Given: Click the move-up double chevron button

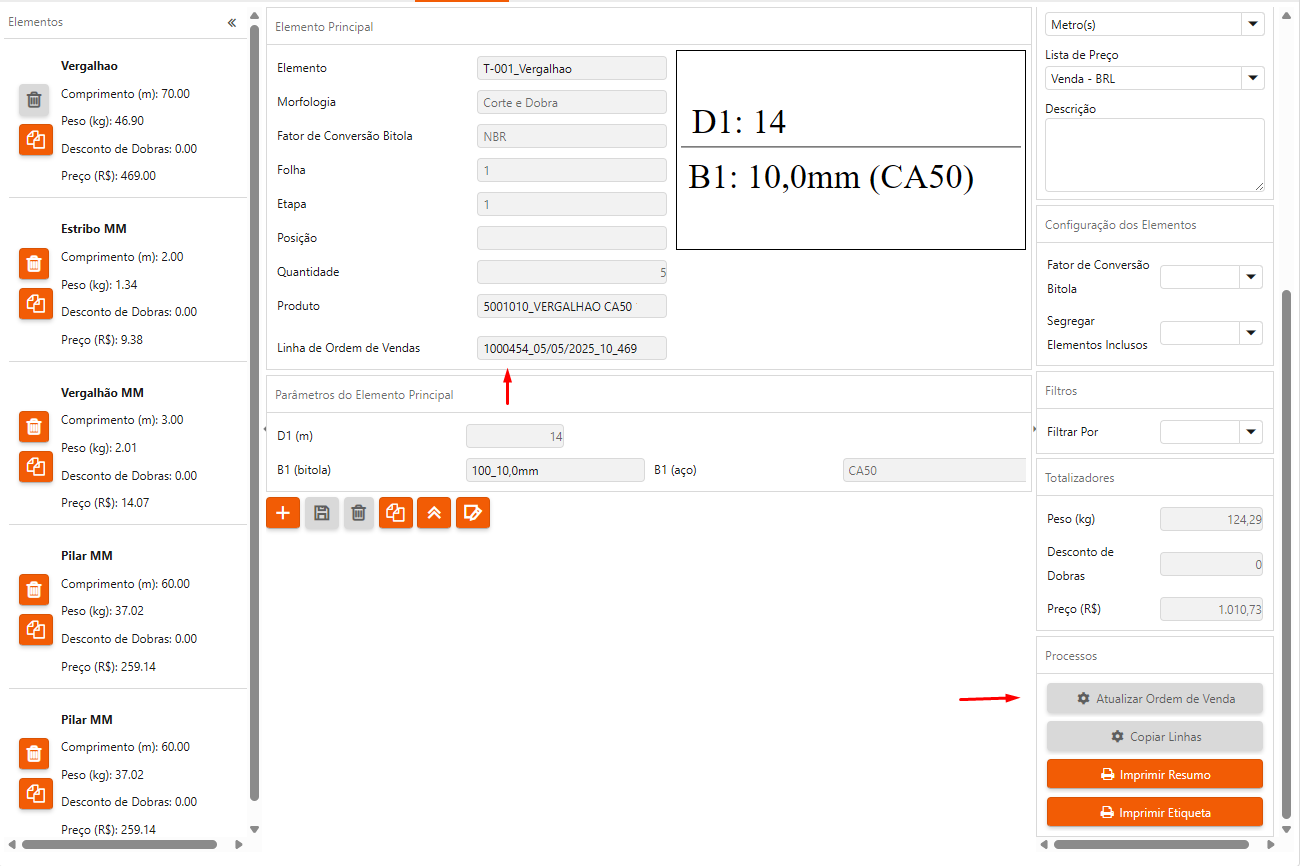Looking at the screenshot, I should click(x=434, y=513).
